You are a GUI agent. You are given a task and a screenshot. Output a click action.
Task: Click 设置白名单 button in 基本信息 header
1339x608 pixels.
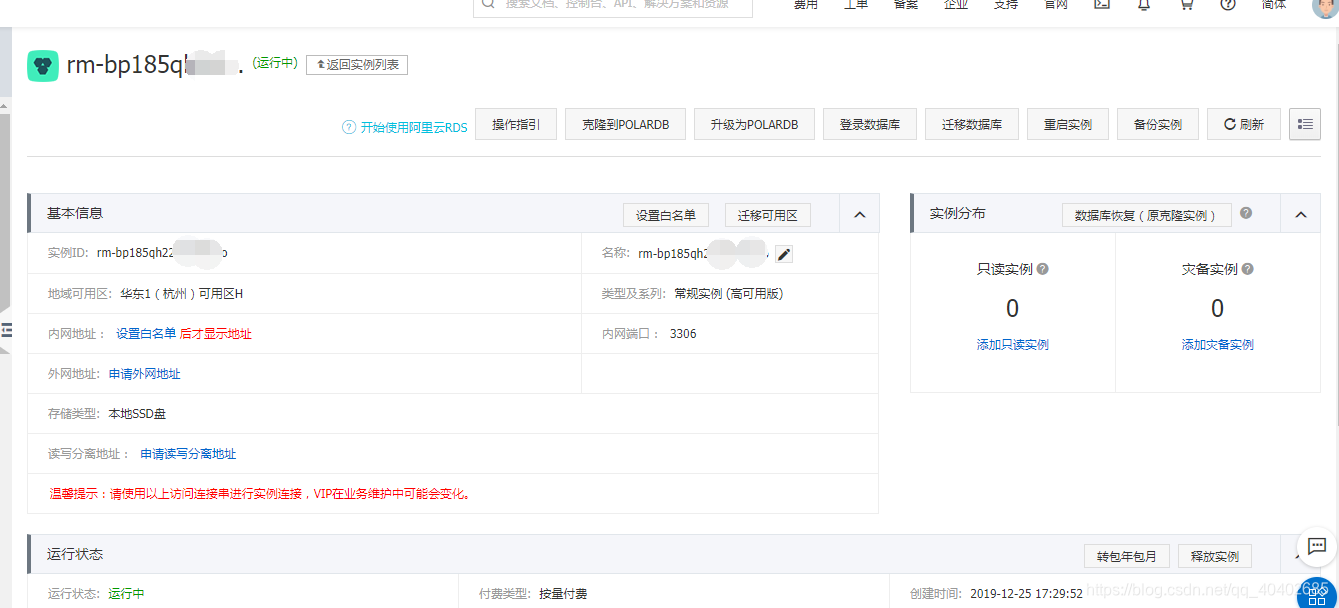pos(666,215)
